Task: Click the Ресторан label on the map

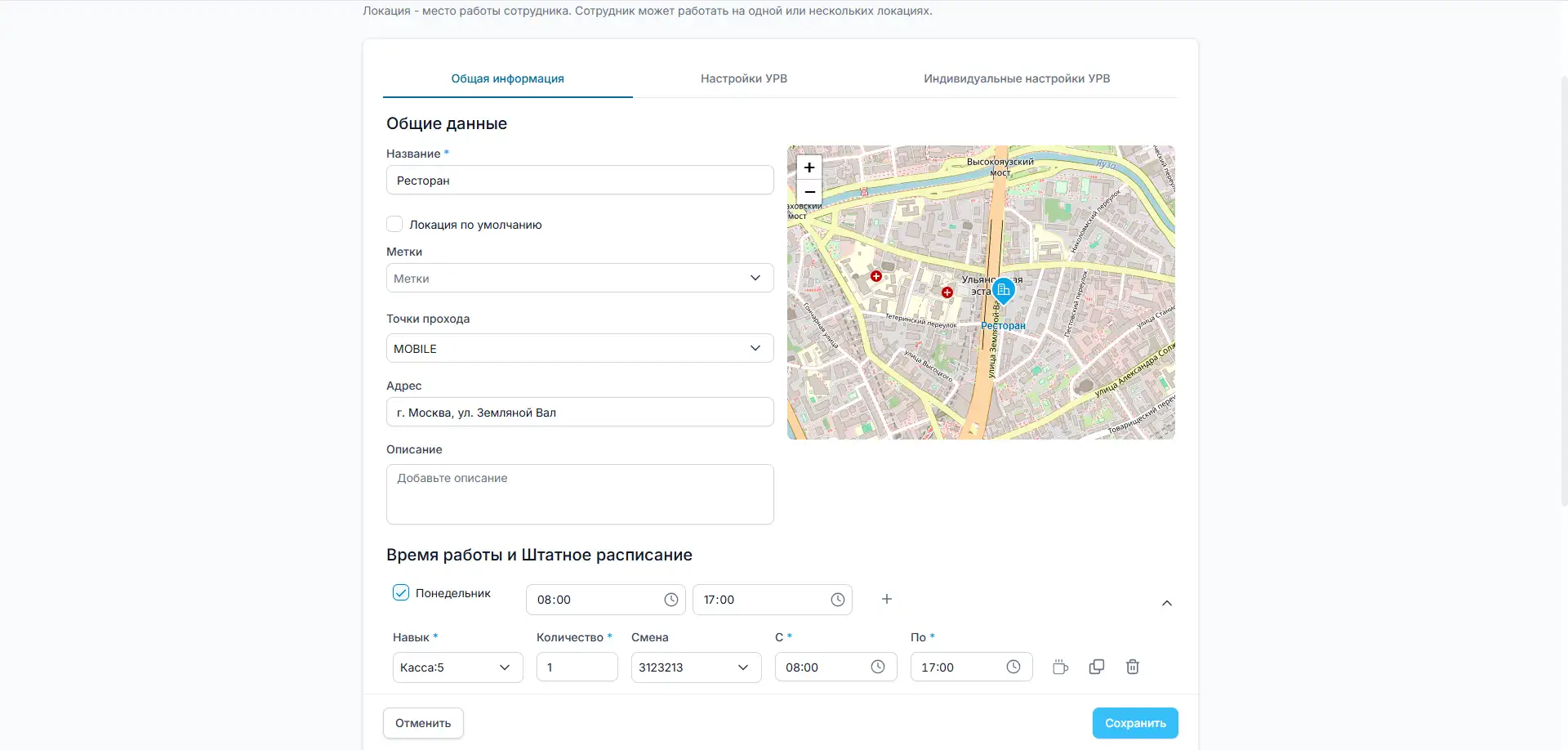Action: coord(1003,326)
